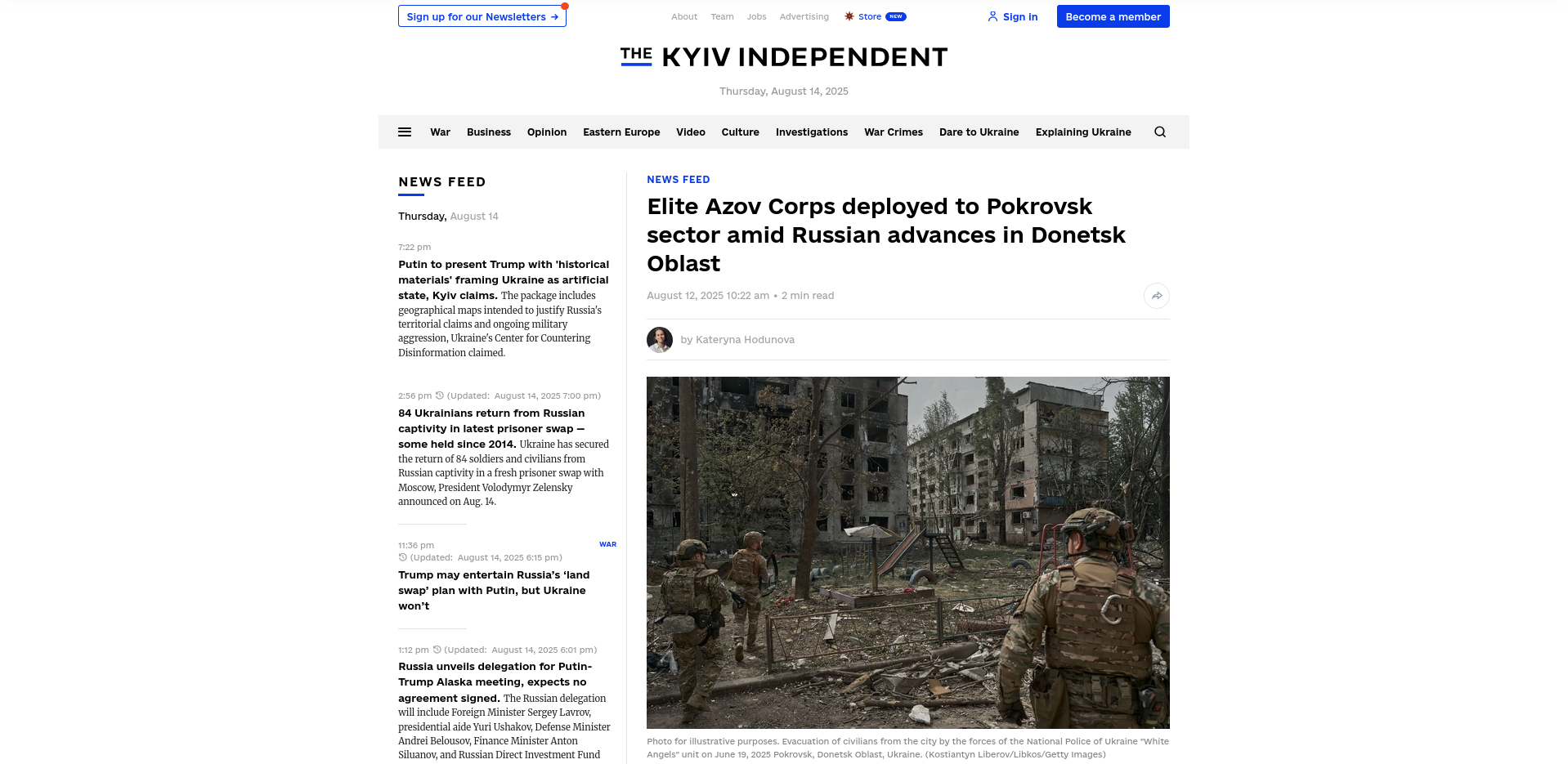Open the Culture section
The width and height of the screenshot is (1568, 764).
tap(741, 132)
